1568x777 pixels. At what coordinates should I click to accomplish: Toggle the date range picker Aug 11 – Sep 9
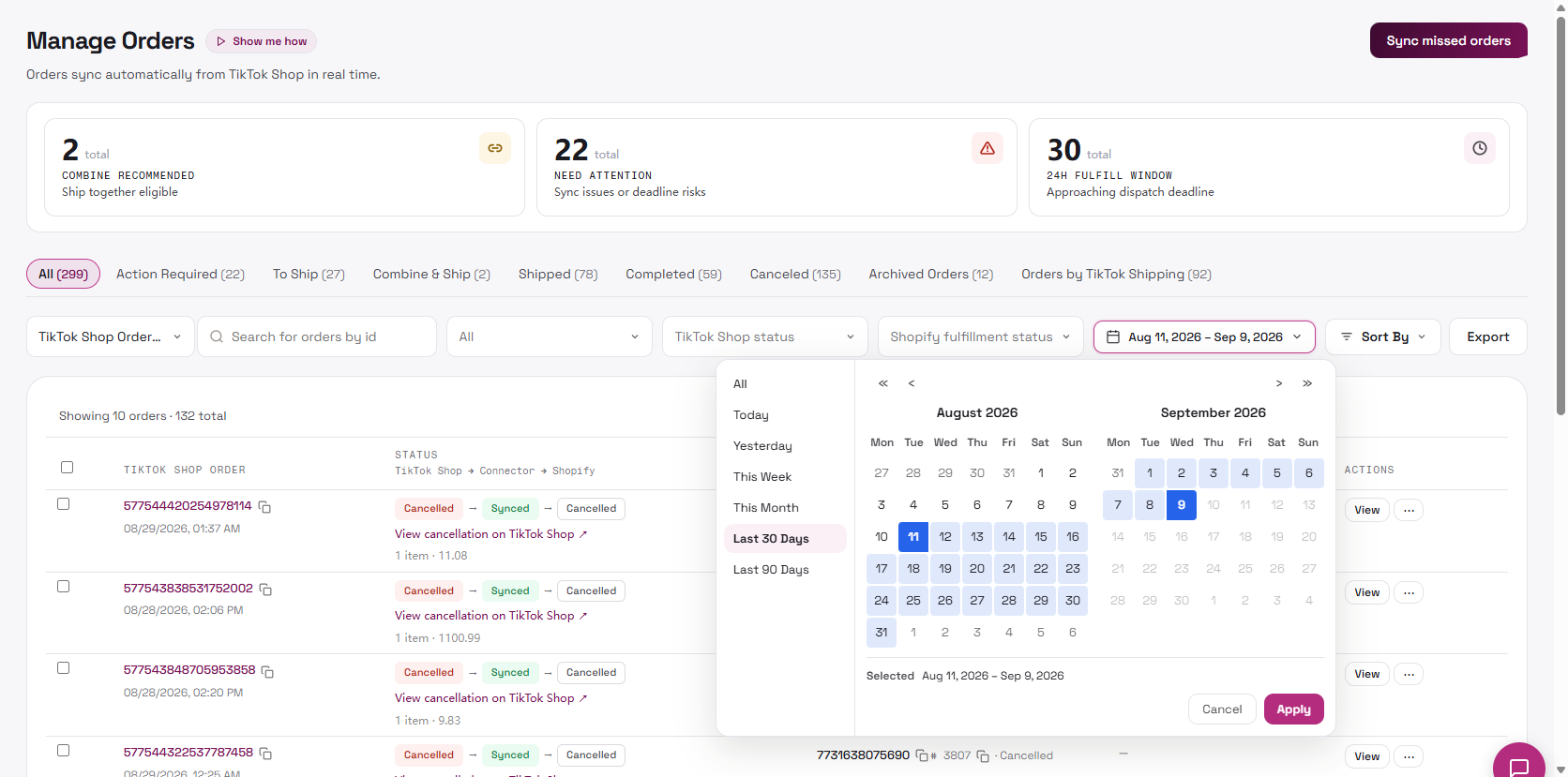tap(1204, 336)
